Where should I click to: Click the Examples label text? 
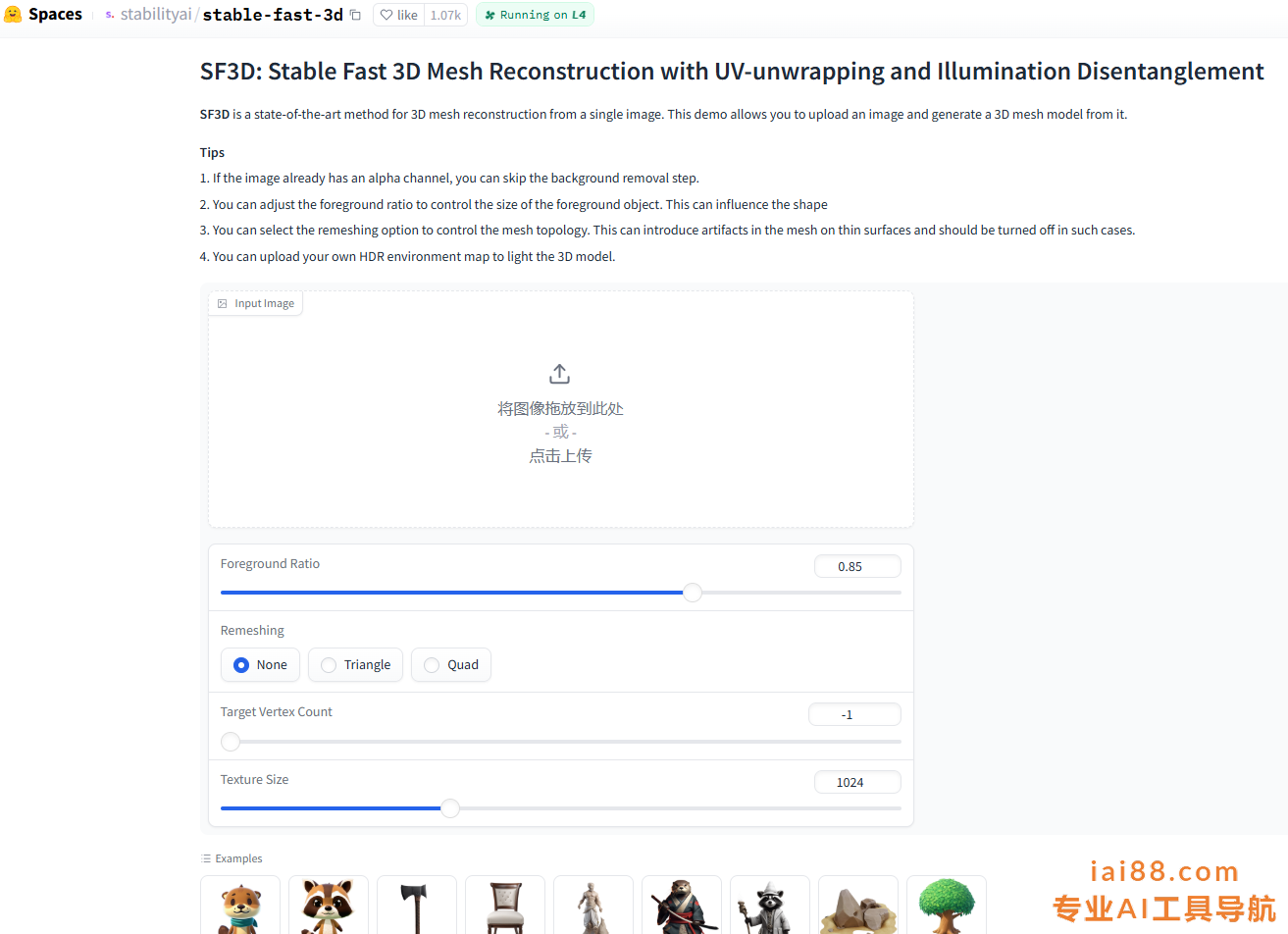(x=238, y=858)
